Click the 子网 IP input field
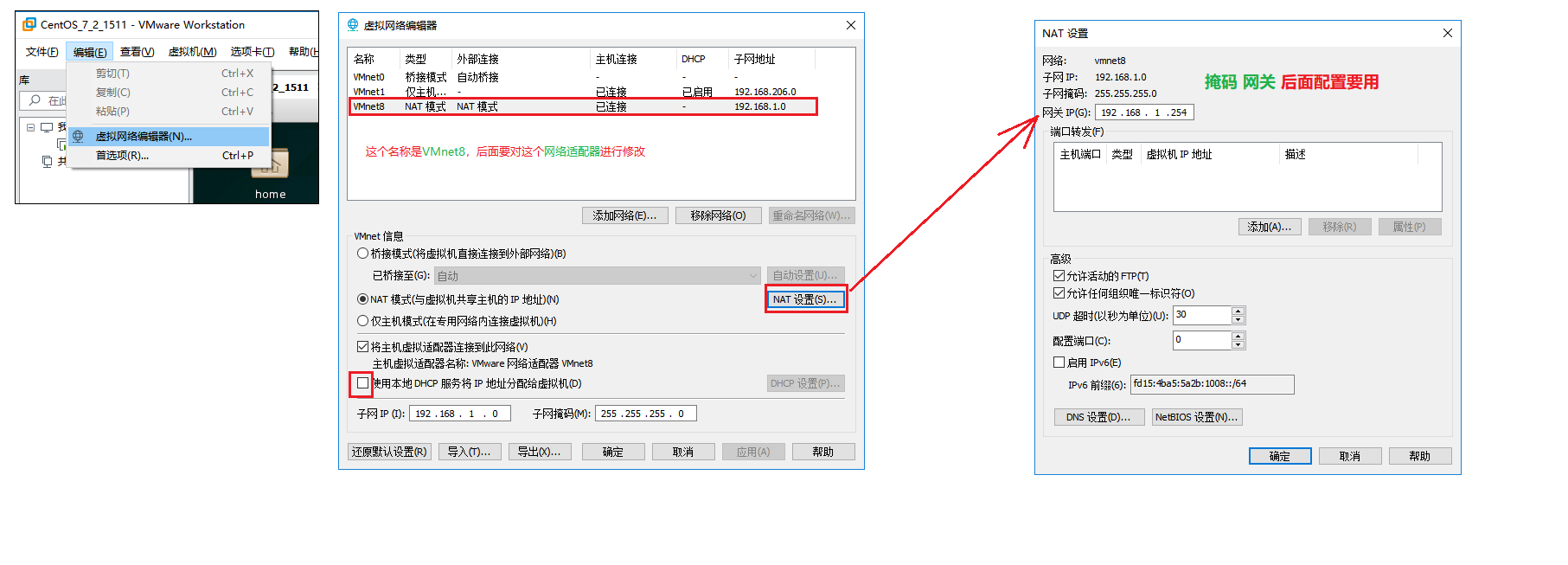 click(460, 414)
